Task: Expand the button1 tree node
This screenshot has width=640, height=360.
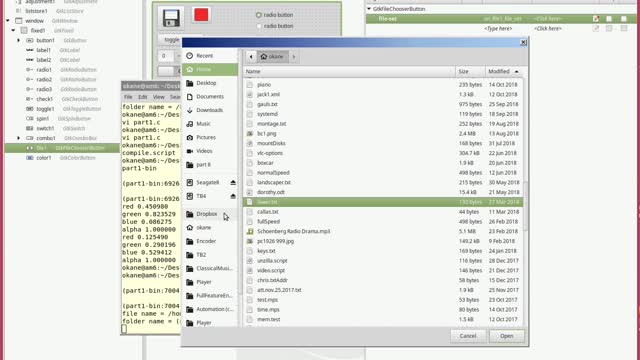Action: [18, 40]
